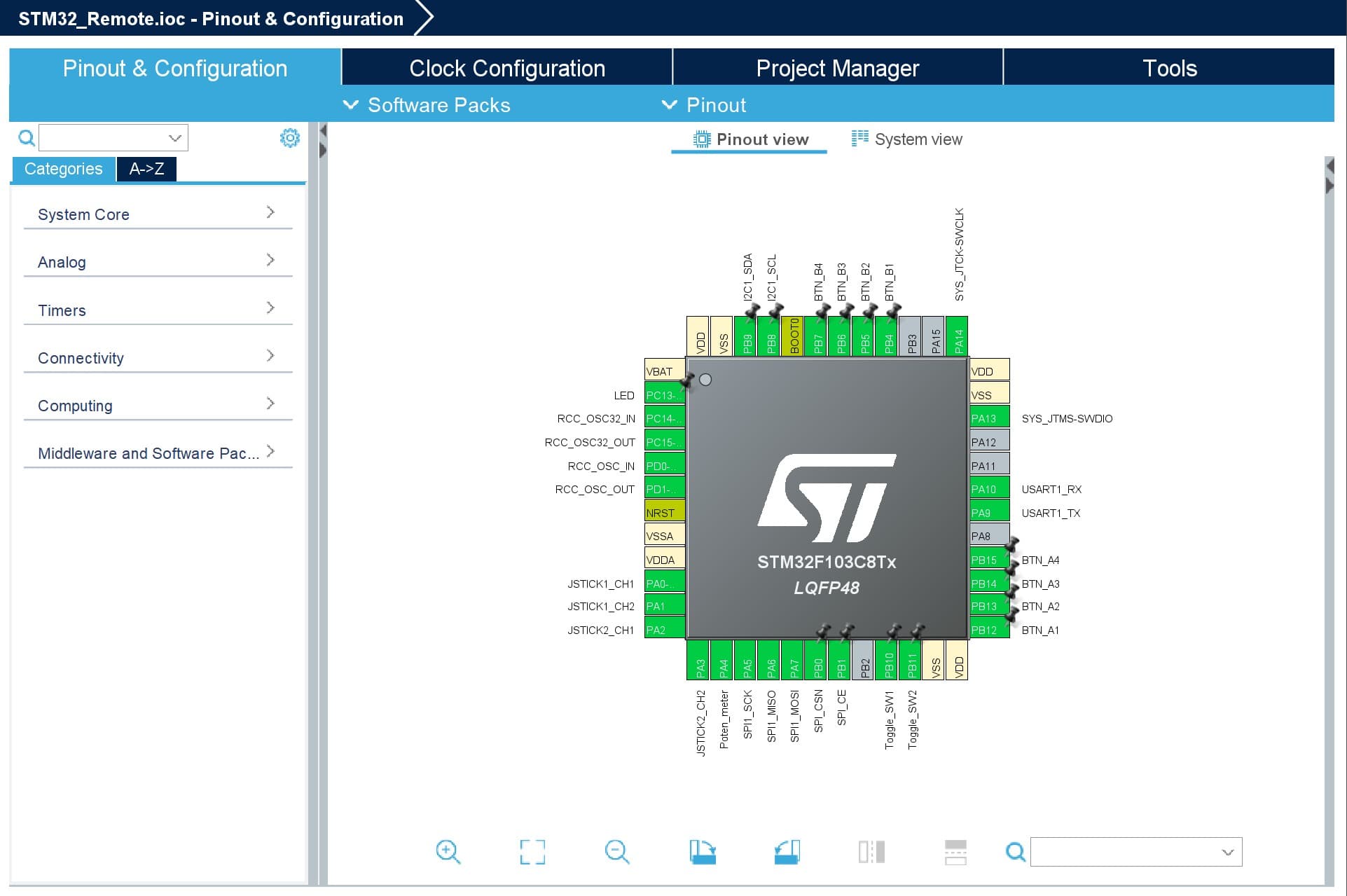Show the System view
The image size is (1347, 896).
(907, 139)
